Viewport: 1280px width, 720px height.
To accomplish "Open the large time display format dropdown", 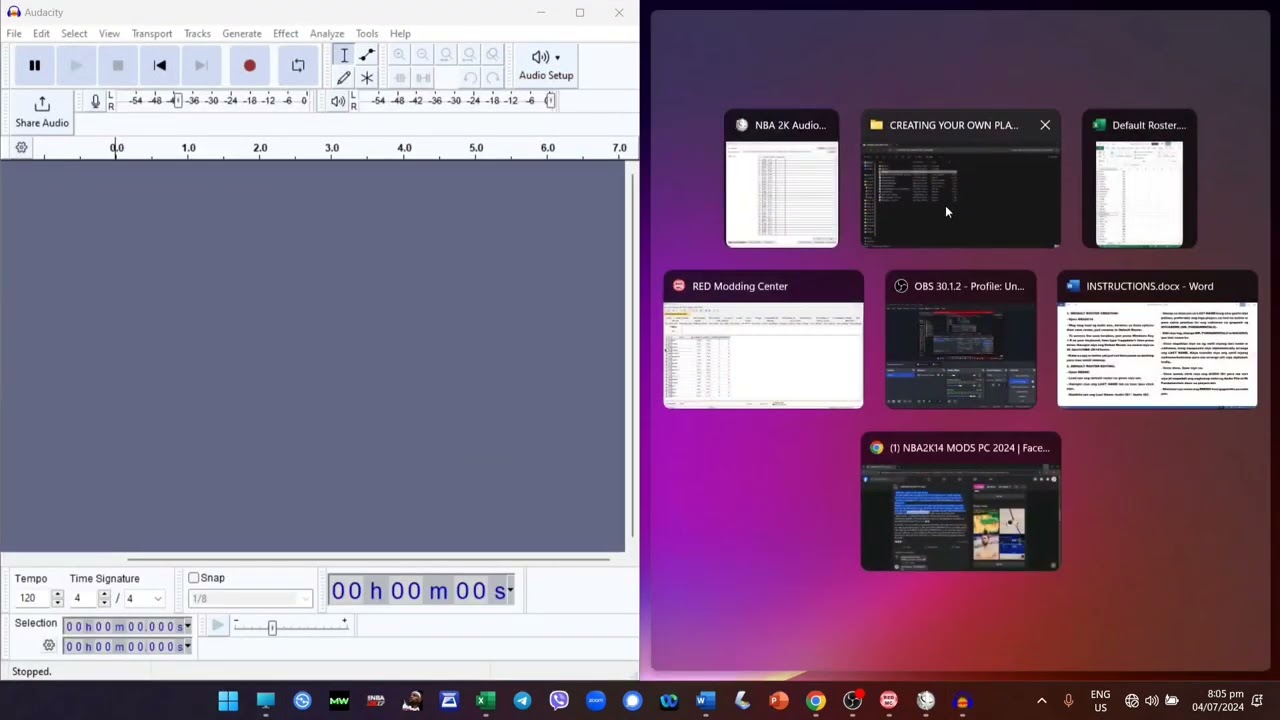I will click(x=510, y=591).
